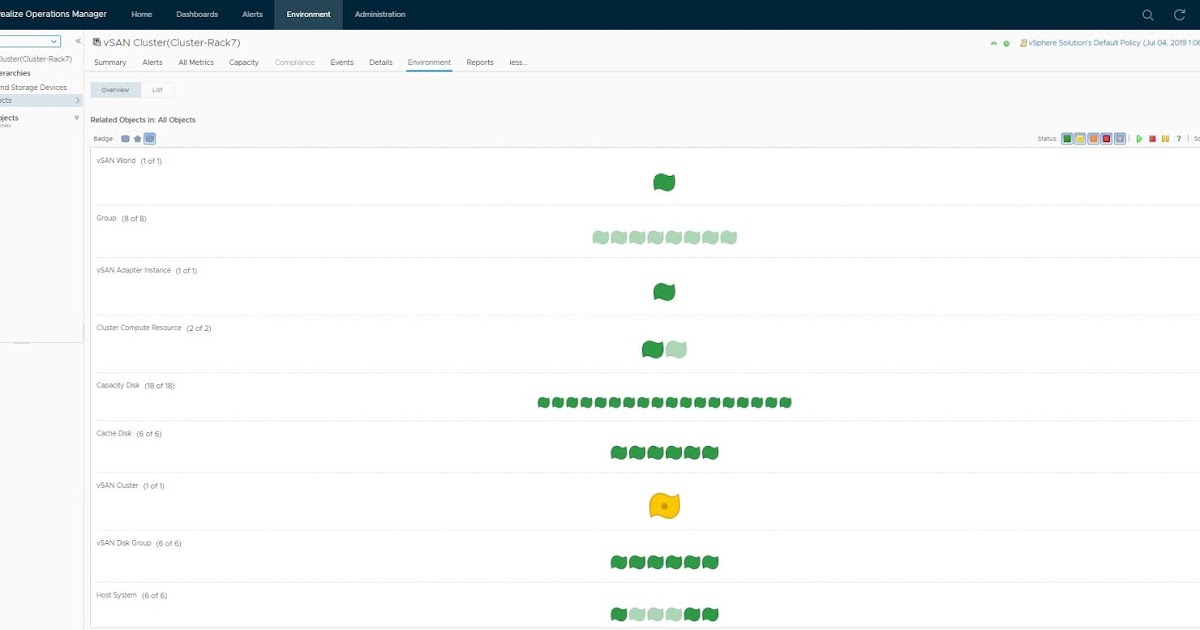Filter by standby state yellow pause icon

[1165, 139]
